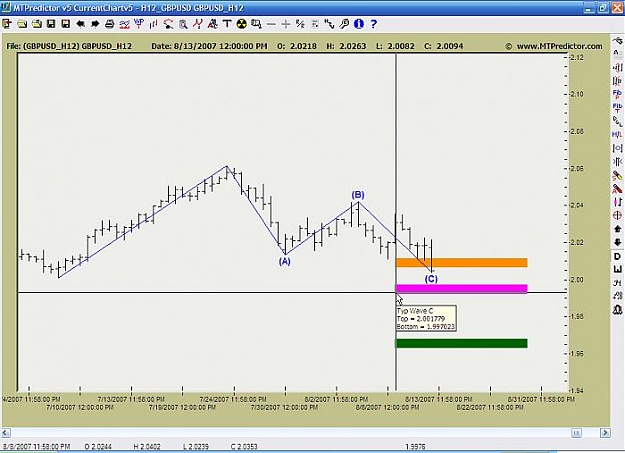
Task: Click the first floppy disk save icon
Action: [51, 24]
